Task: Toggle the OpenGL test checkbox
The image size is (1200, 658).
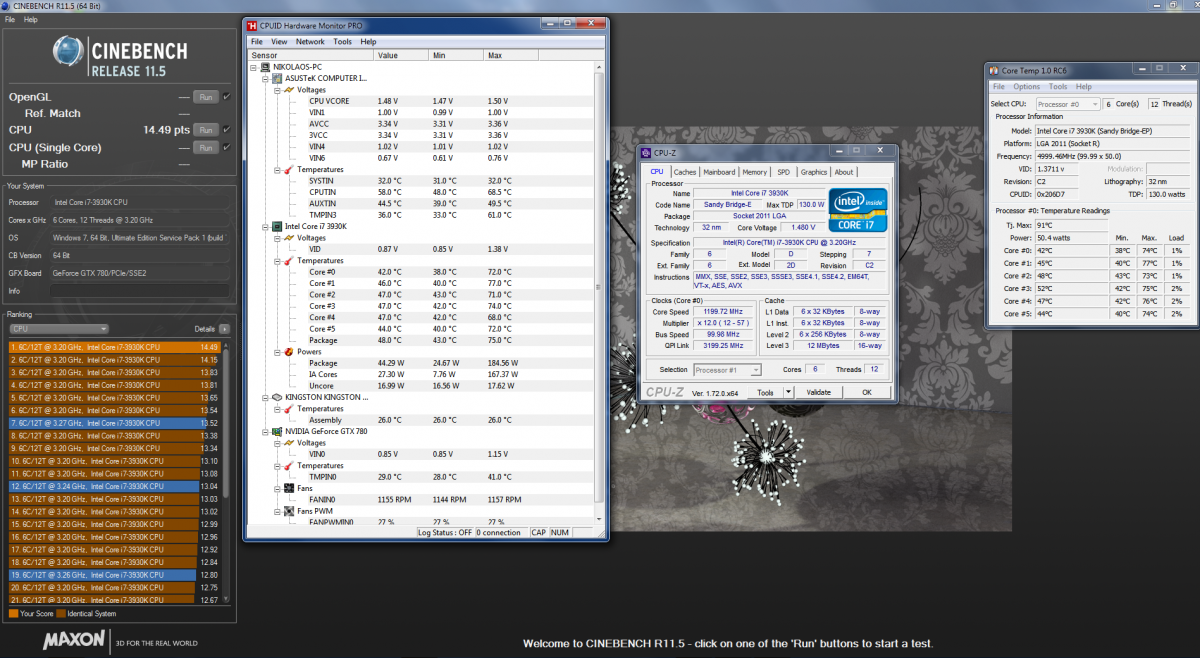Action: (227, 97)
